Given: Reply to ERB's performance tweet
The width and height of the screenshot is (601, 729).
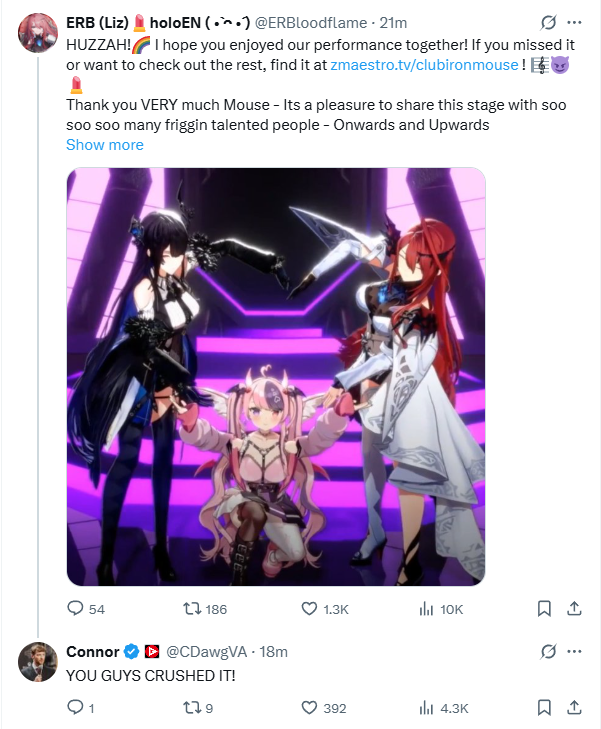Looking at the screenshot, I should click(x=86, y=609).
